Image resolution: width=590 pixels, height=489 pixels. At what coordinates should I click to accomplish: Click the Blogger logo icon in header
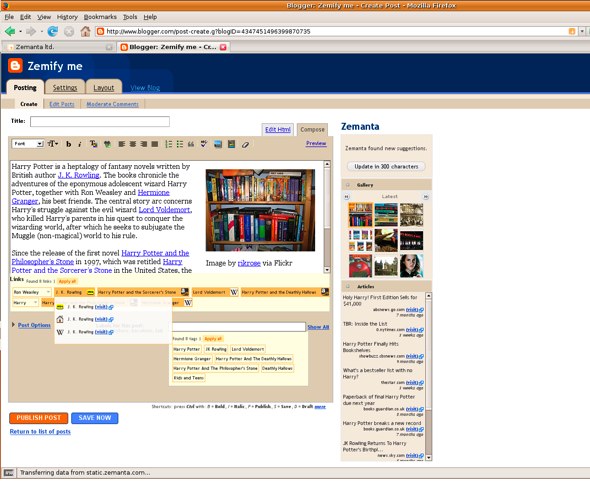click(15, 65)
